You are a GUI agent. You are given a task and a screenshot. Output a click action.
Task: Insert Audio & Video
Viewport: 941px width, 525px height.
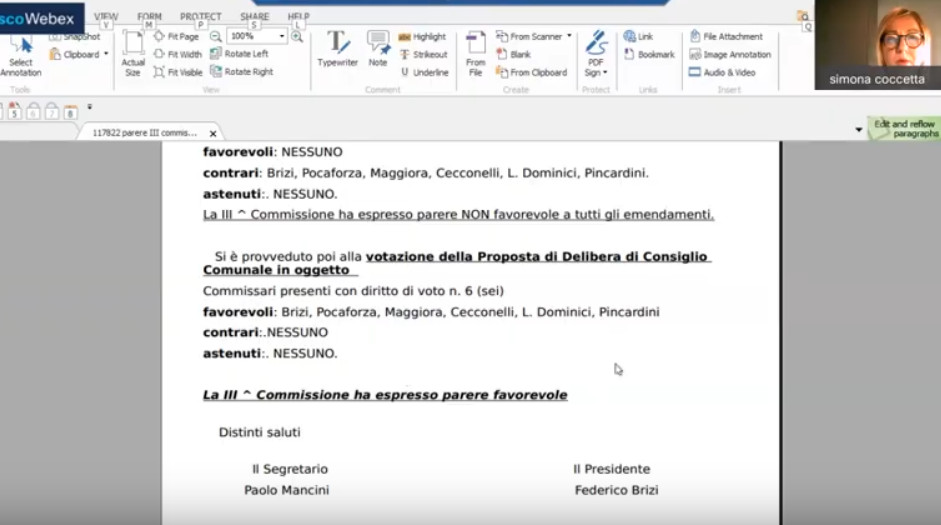722,73
